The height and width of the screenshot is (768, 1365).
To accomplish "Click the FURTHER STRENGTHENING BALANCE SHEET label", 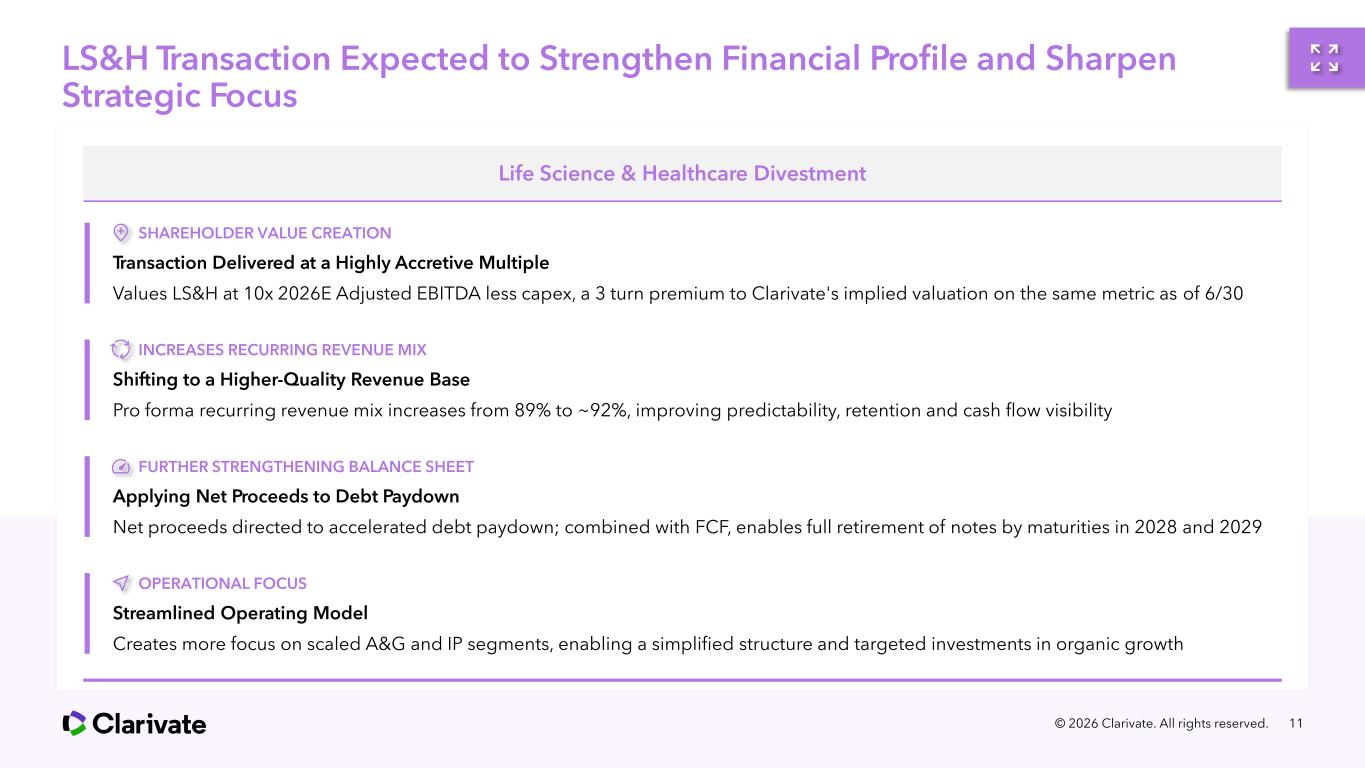I will (306, 467).
